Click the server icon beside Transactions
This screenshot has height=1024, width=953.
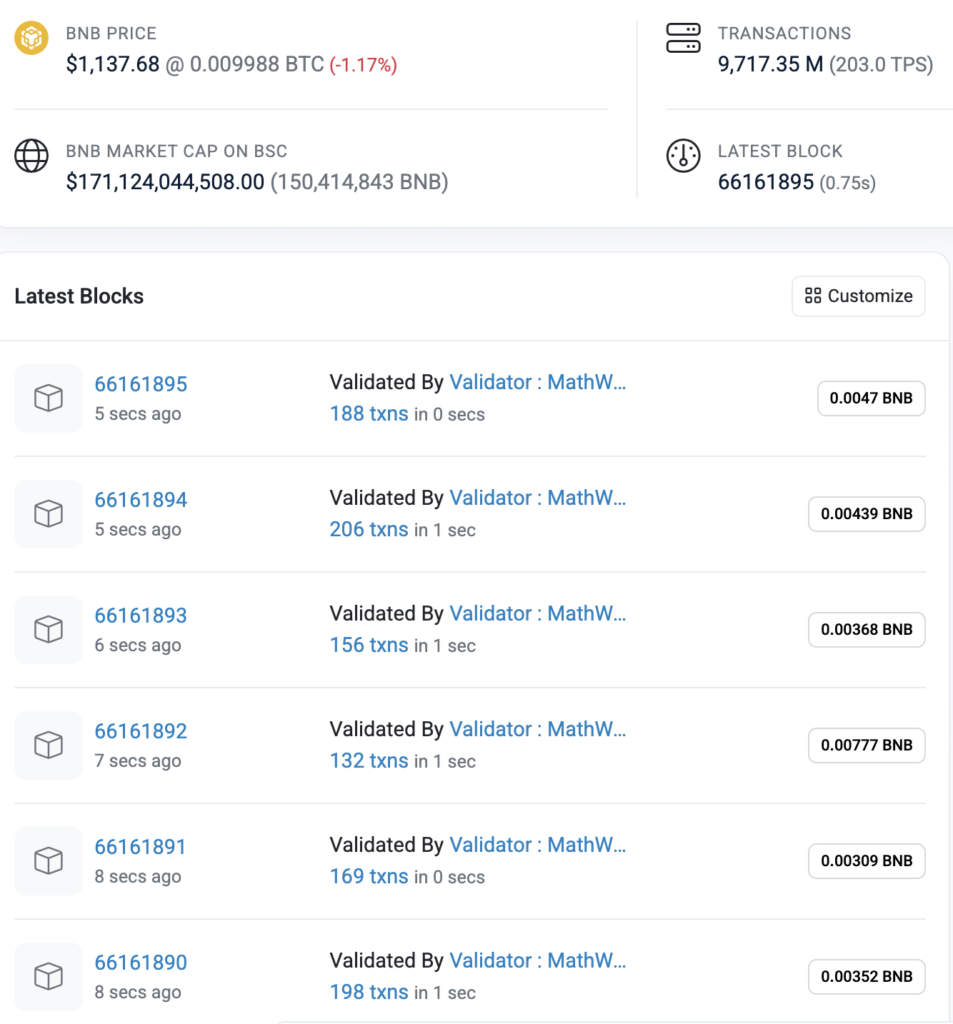[683, 39]
